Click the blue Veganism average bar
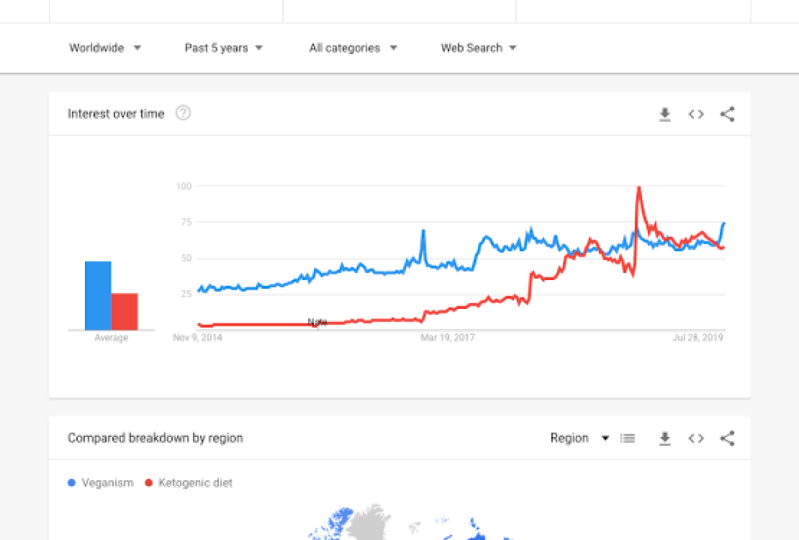 (98, 295)
